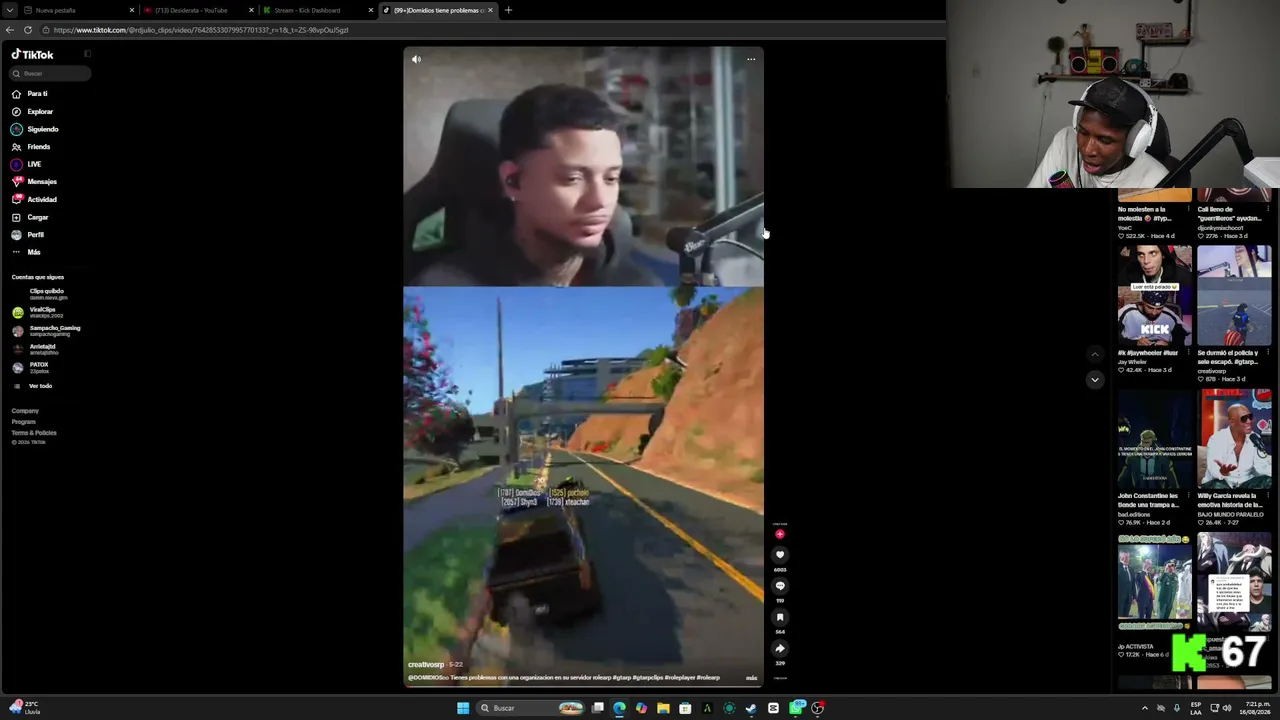
Task: Click the Windows taskbar Buscar search box
Action: coord(531,708)
